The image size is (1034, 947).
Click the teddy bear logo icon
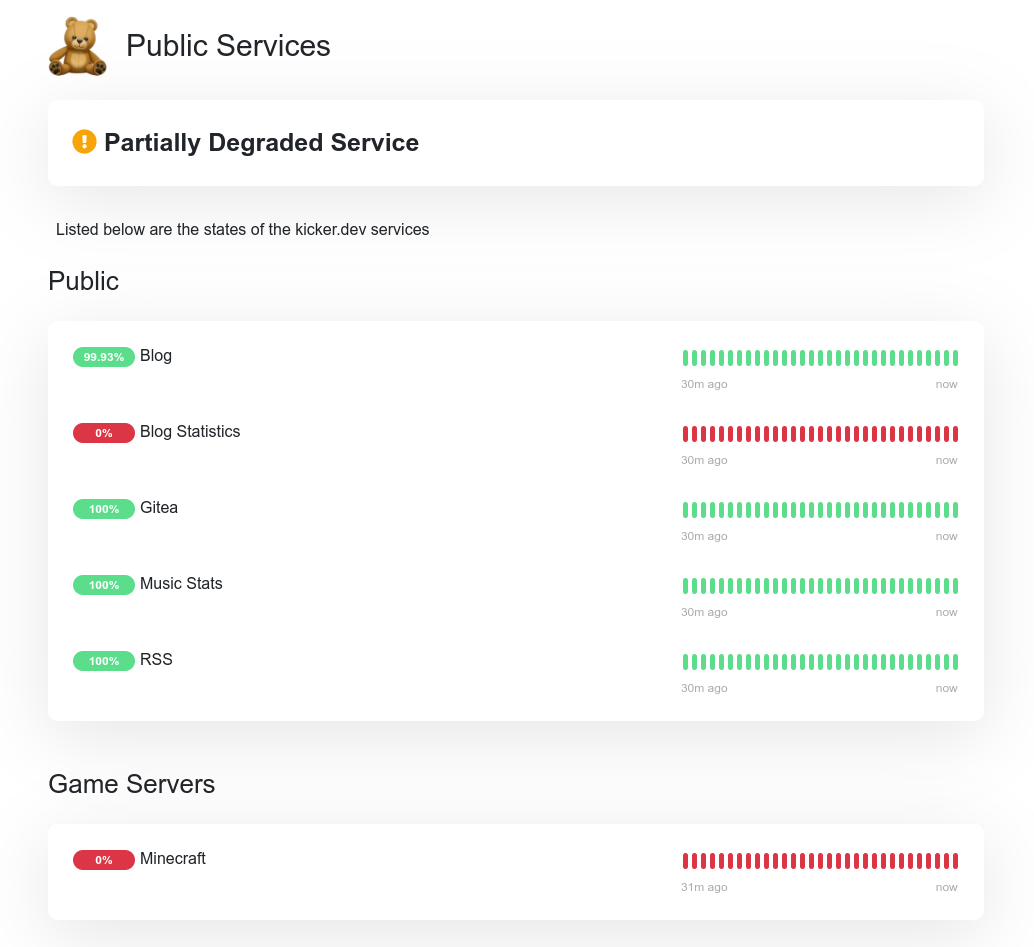(77, 46)
